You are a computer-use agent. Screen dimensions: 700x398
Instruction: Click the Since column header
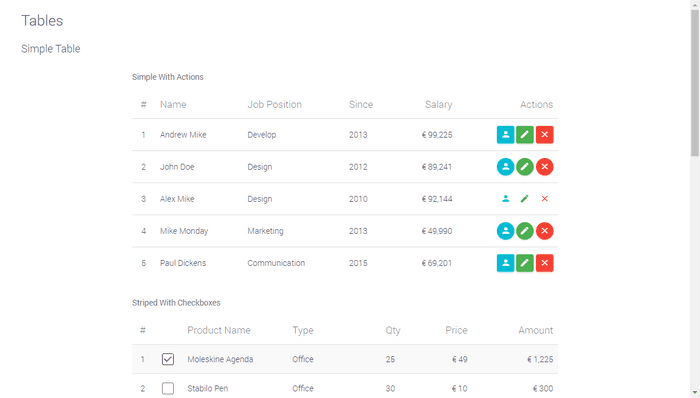pos(361,104)
